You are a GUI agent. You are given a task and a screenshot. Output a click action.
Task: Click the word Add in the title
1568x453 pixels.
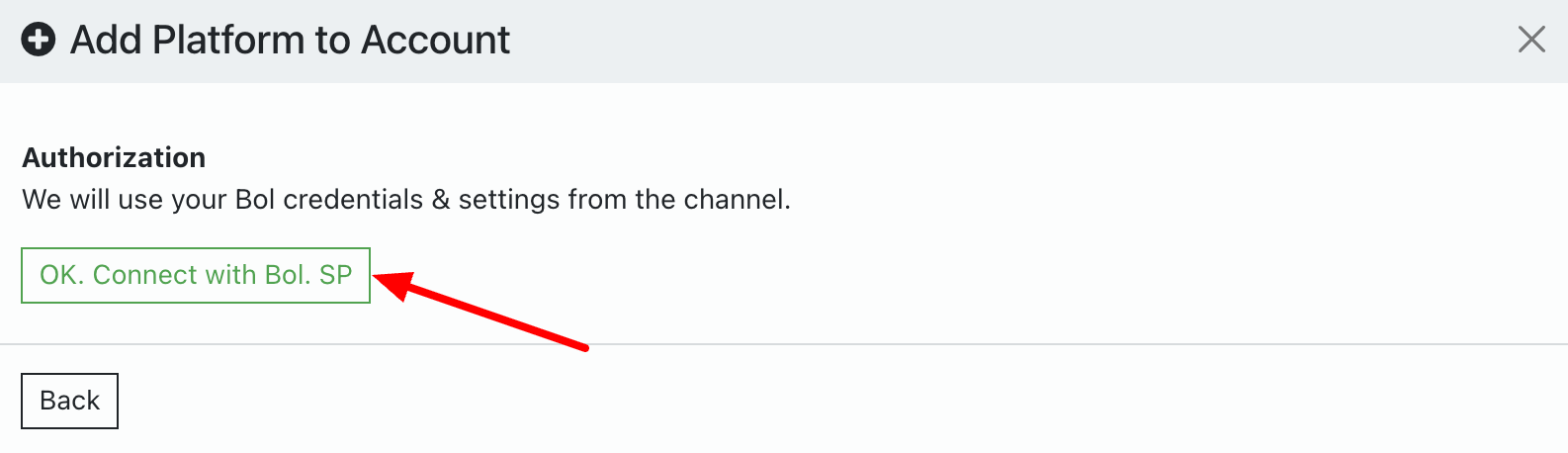[107, 41]
